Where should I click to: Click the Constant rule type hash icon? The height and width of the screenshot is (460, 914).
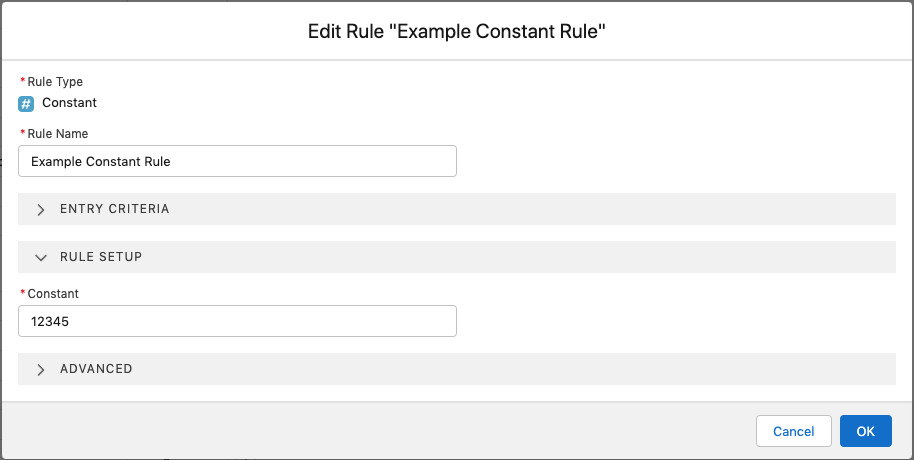click(x=26, y=103)
